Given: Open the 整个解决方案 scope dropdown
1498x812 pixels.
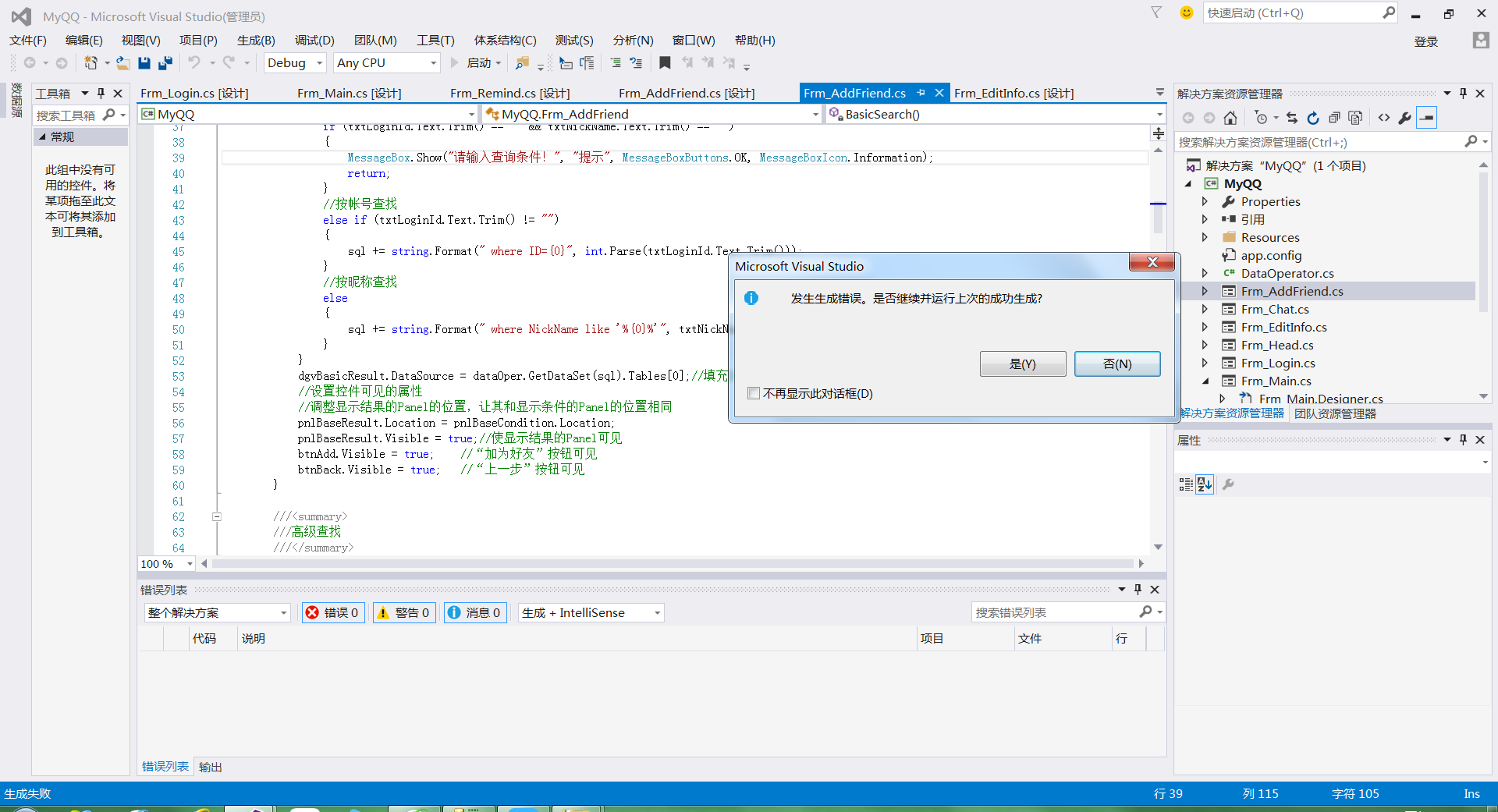Looking at the screenshot, I should (218, 612).
